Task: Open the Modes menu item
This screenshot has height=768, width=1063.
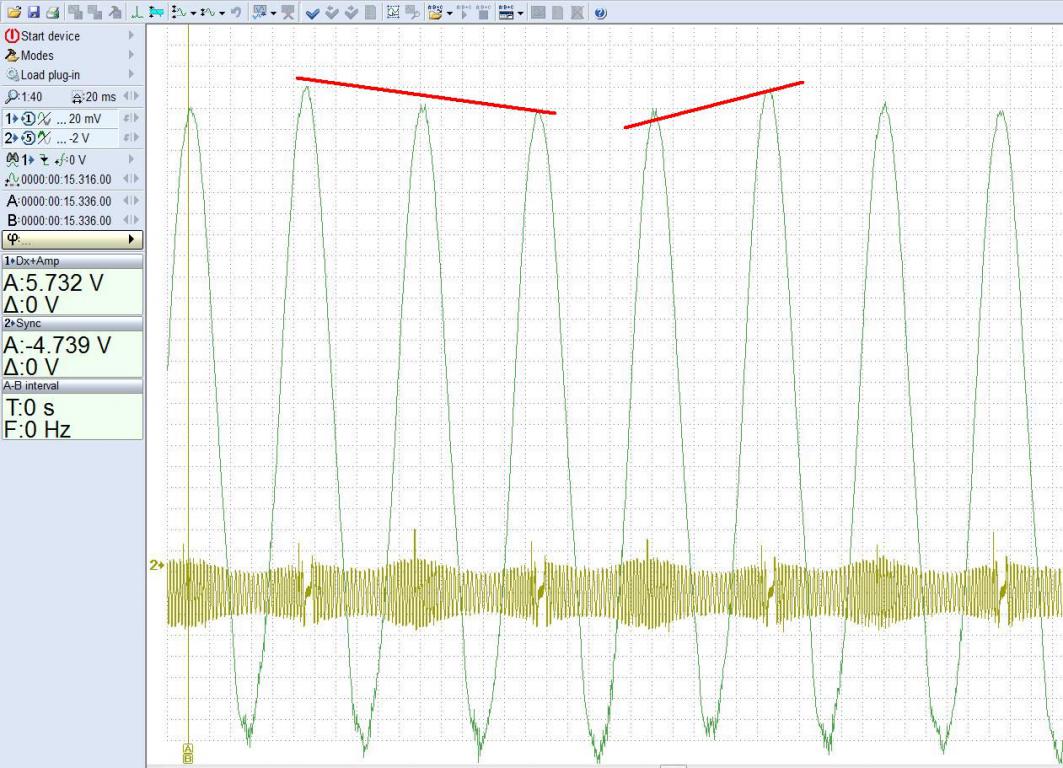Action: (x=38, y=56)
